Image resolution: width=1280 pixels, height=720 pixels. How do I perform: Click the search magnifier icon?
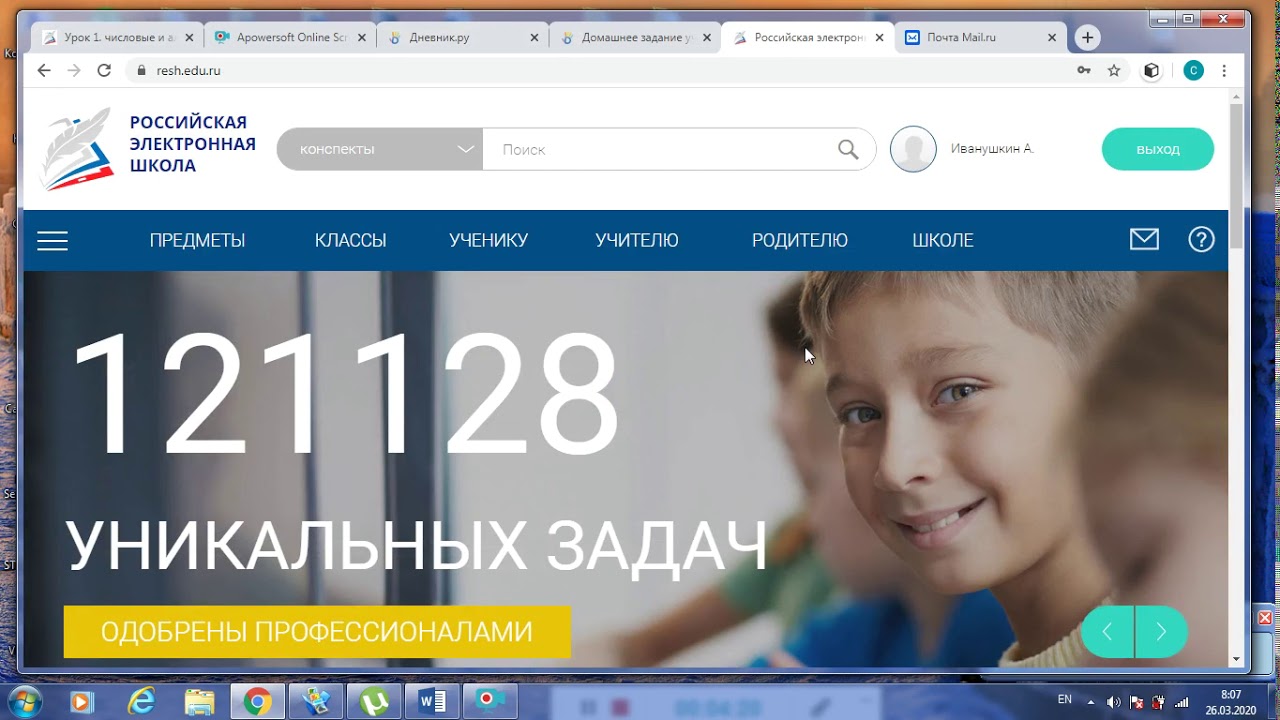click(x=848, y=149)
